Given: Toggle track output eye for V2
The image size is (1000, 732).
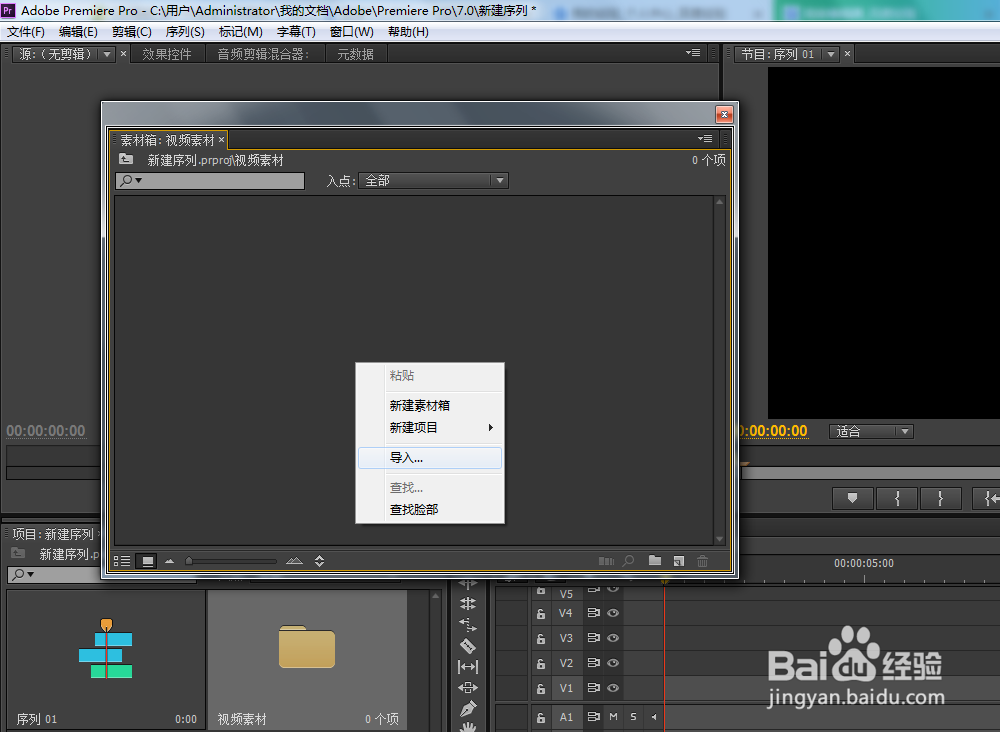Looking at the screenshot, I should coord(613,663).
